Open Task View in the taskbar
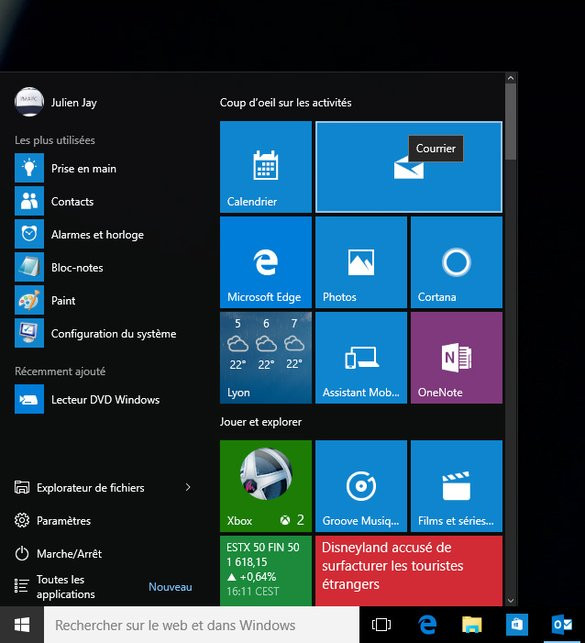The image size is (585, 643). (381, 625)
